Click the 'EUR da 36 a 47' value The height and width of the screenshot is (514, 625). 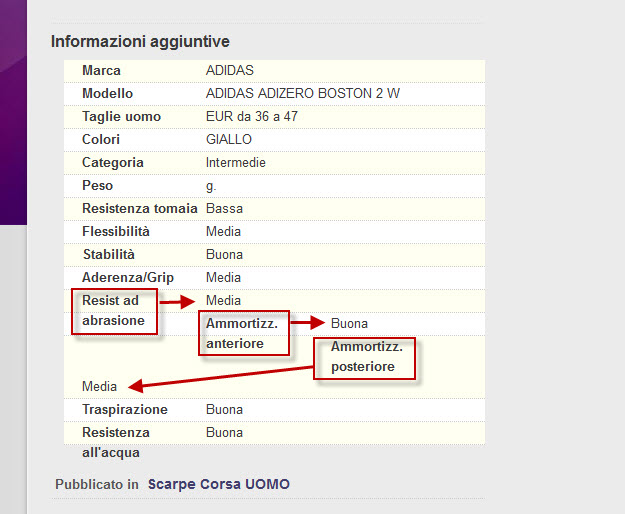pos(252,116)
